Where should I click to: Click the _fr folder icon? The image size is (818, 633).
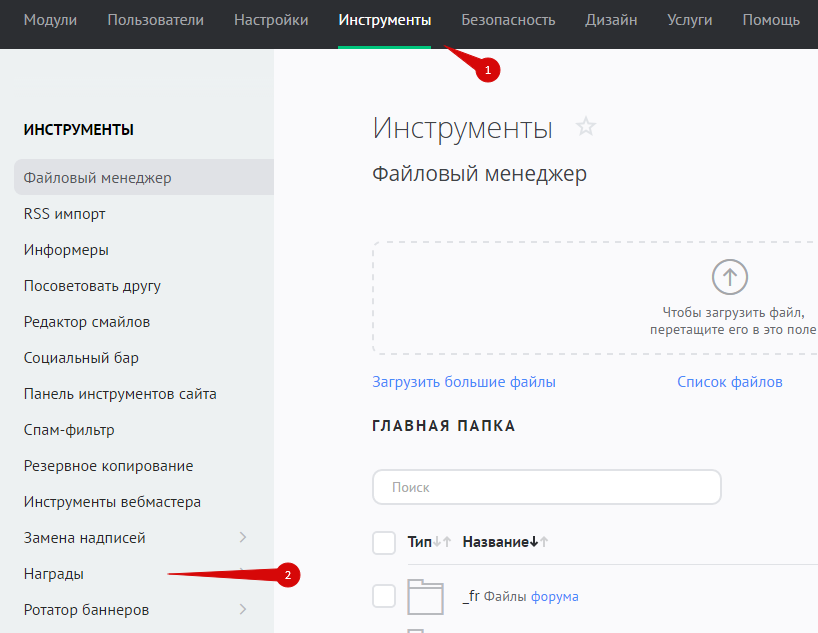(x=425, y=596)
